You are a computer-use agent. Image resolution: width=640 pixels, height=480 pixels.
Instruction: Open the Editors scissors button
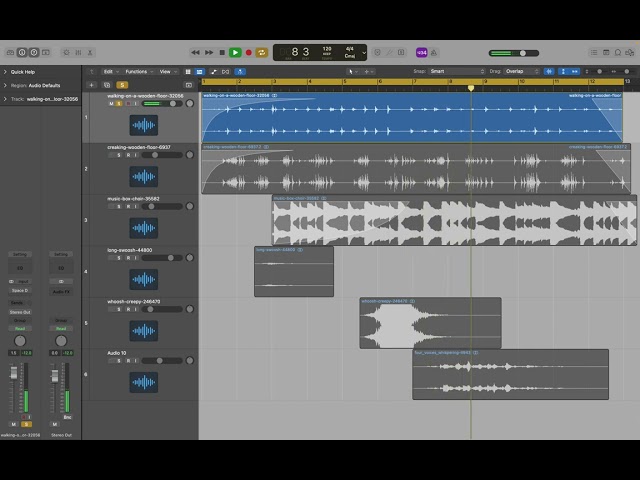(x=90, y=52)
